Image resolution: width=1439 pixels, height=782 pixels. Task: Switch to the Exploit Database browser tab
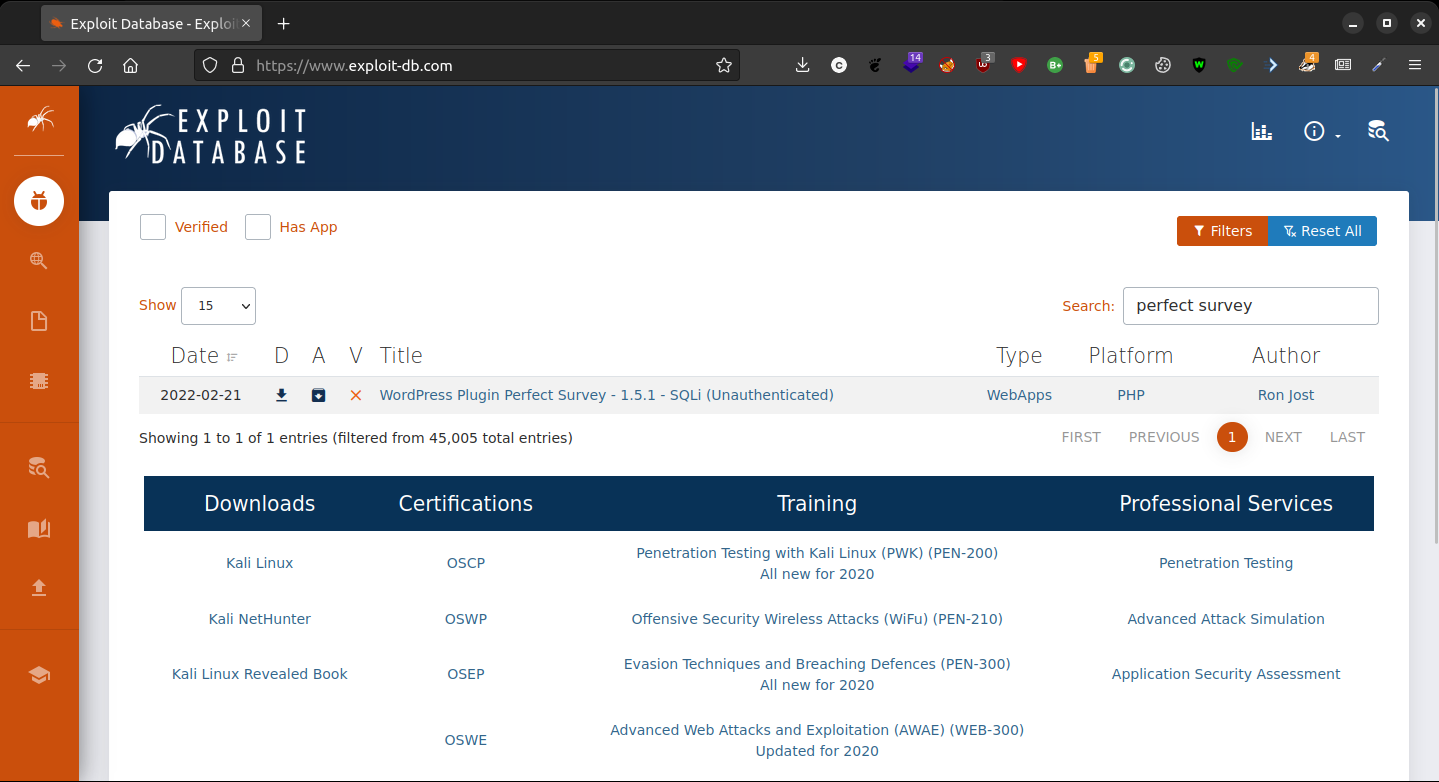(x=152, y=23)
